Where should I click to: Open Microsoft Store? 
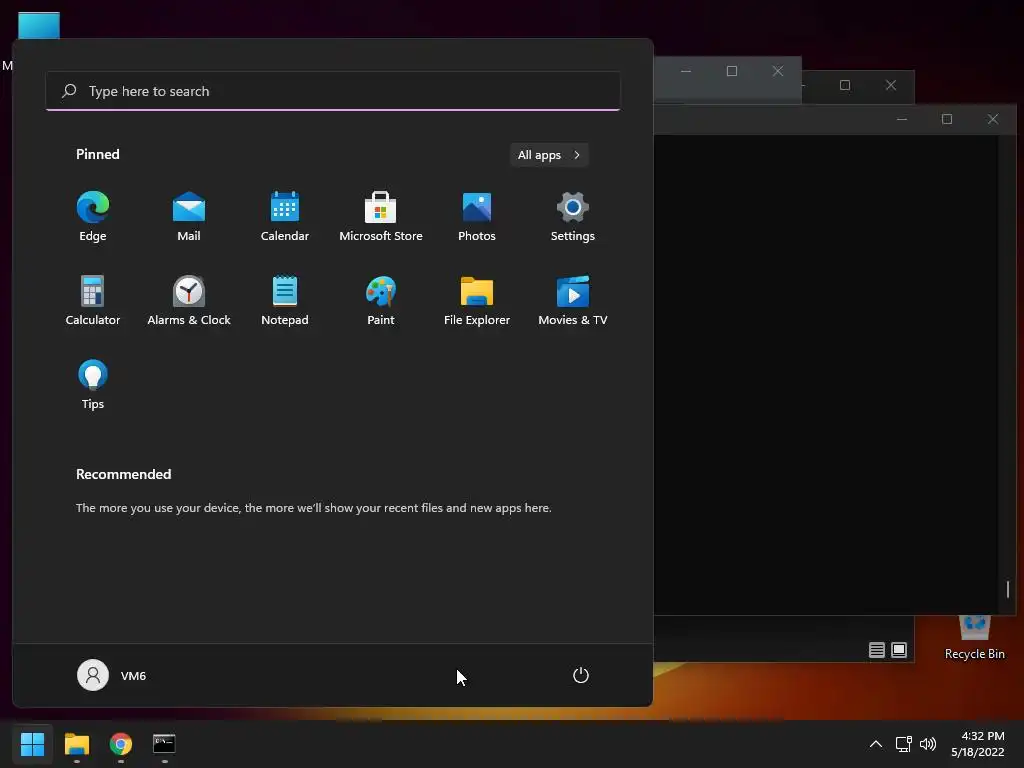pyautogui.click(x=381, y=217)
